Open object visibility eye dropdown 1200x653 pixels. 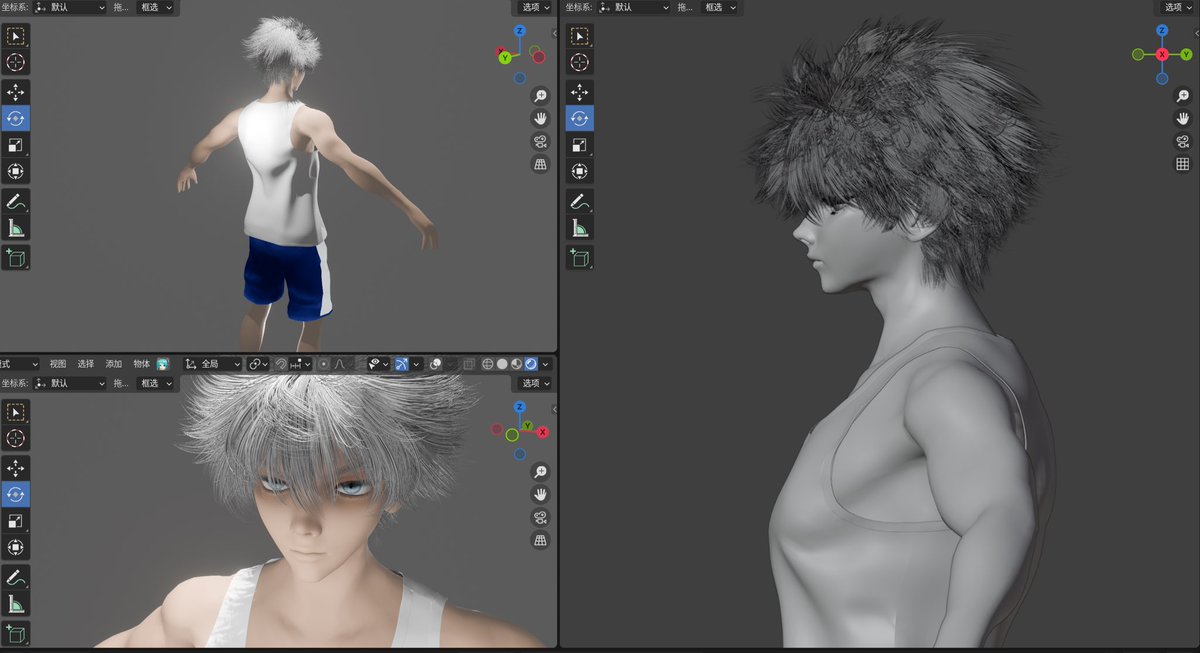click(379, 364)
